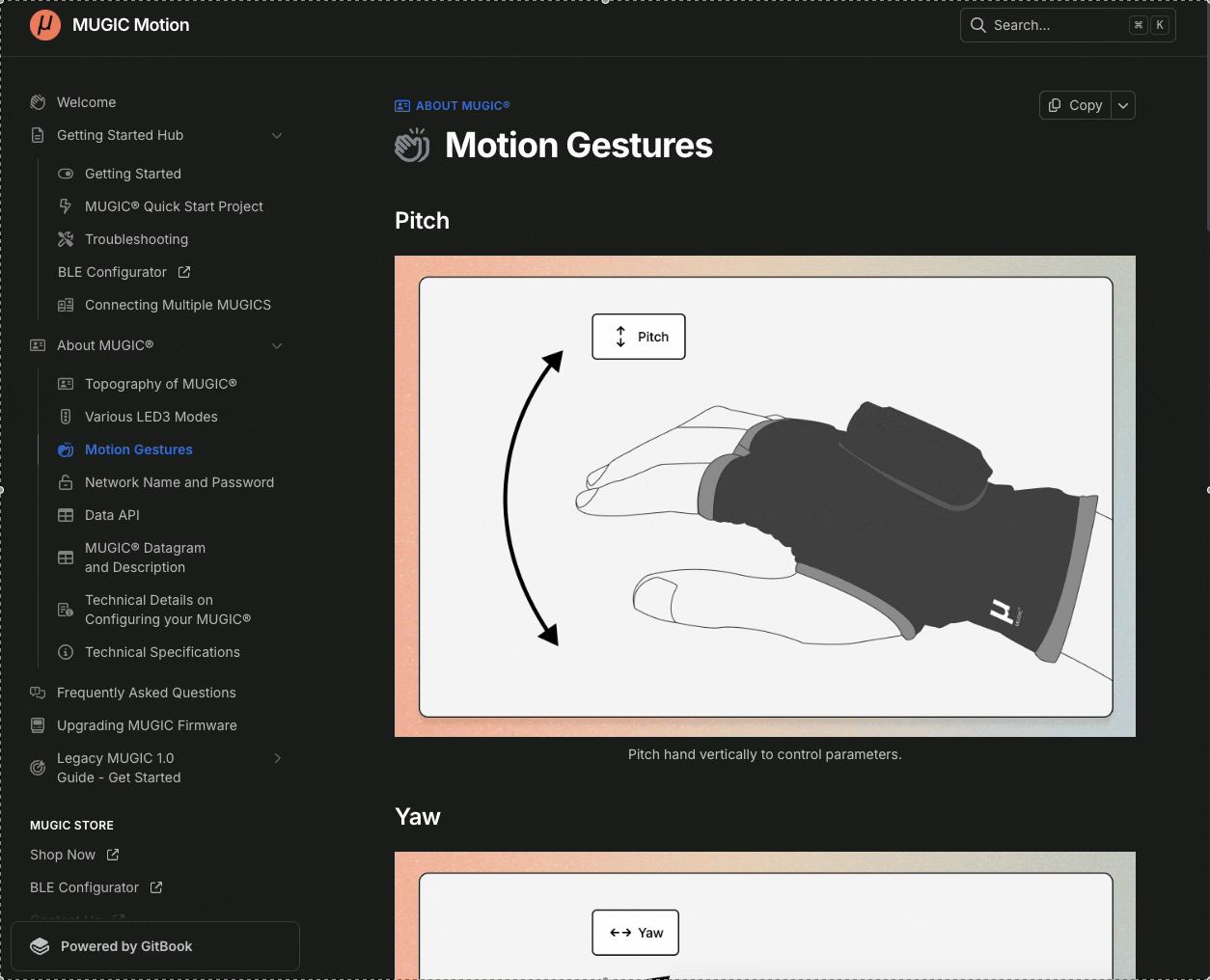Open the Topography of MUGIC® page
This screenshot has height=980, width=1210.
pos(160,384)
